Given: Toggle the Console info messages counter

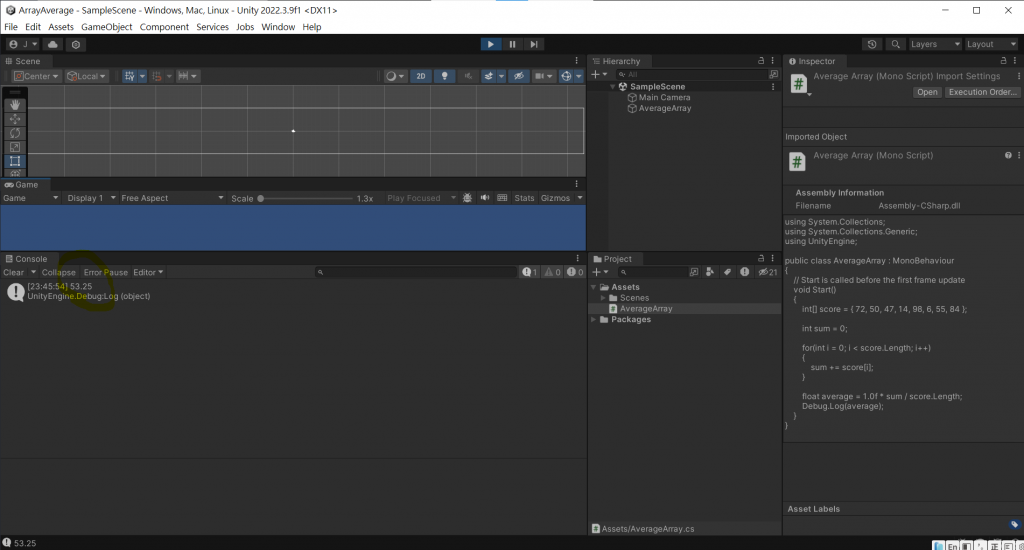Looking at the screenshot, I should (529, 272).
